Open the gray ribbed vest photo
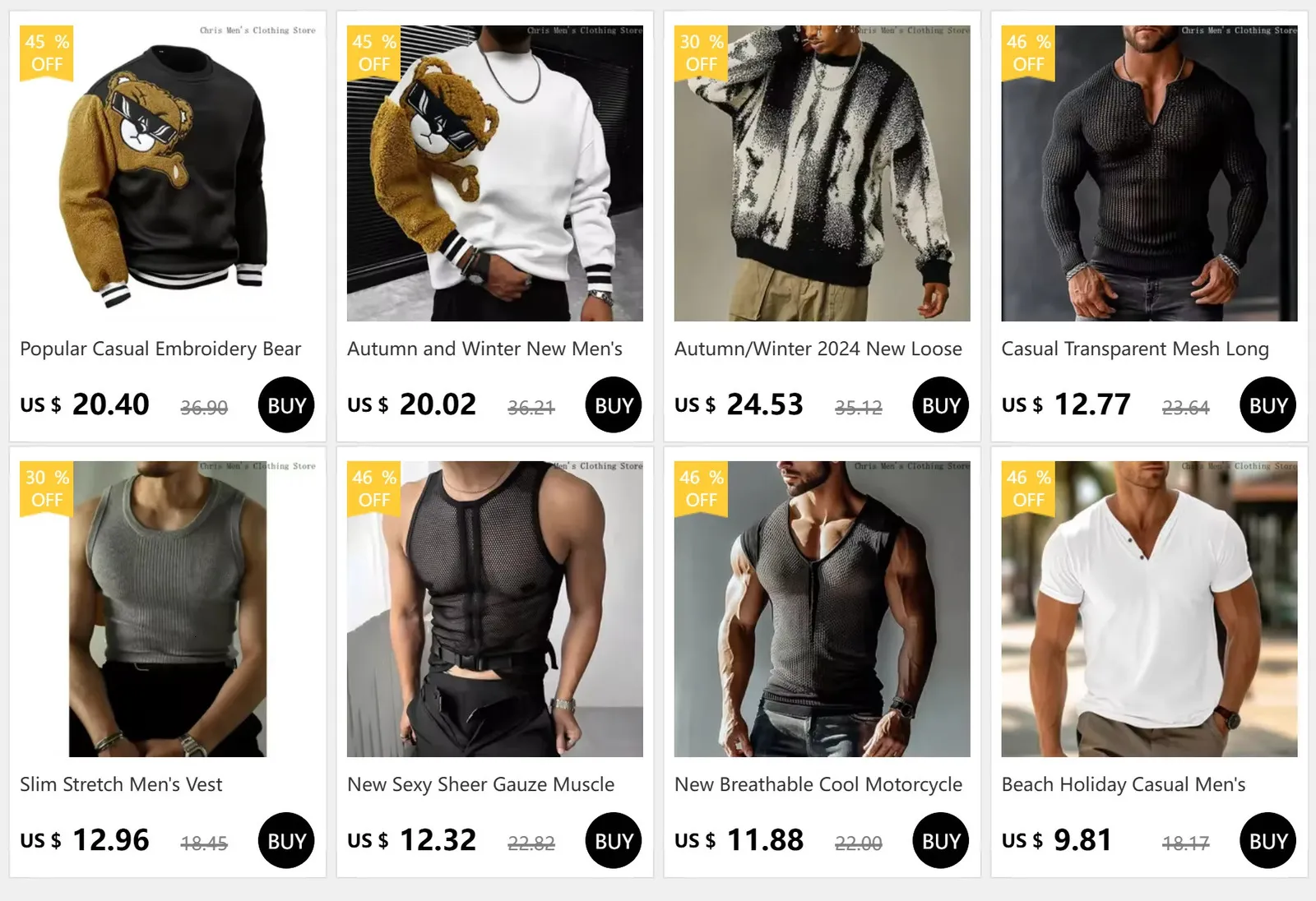 168,609
